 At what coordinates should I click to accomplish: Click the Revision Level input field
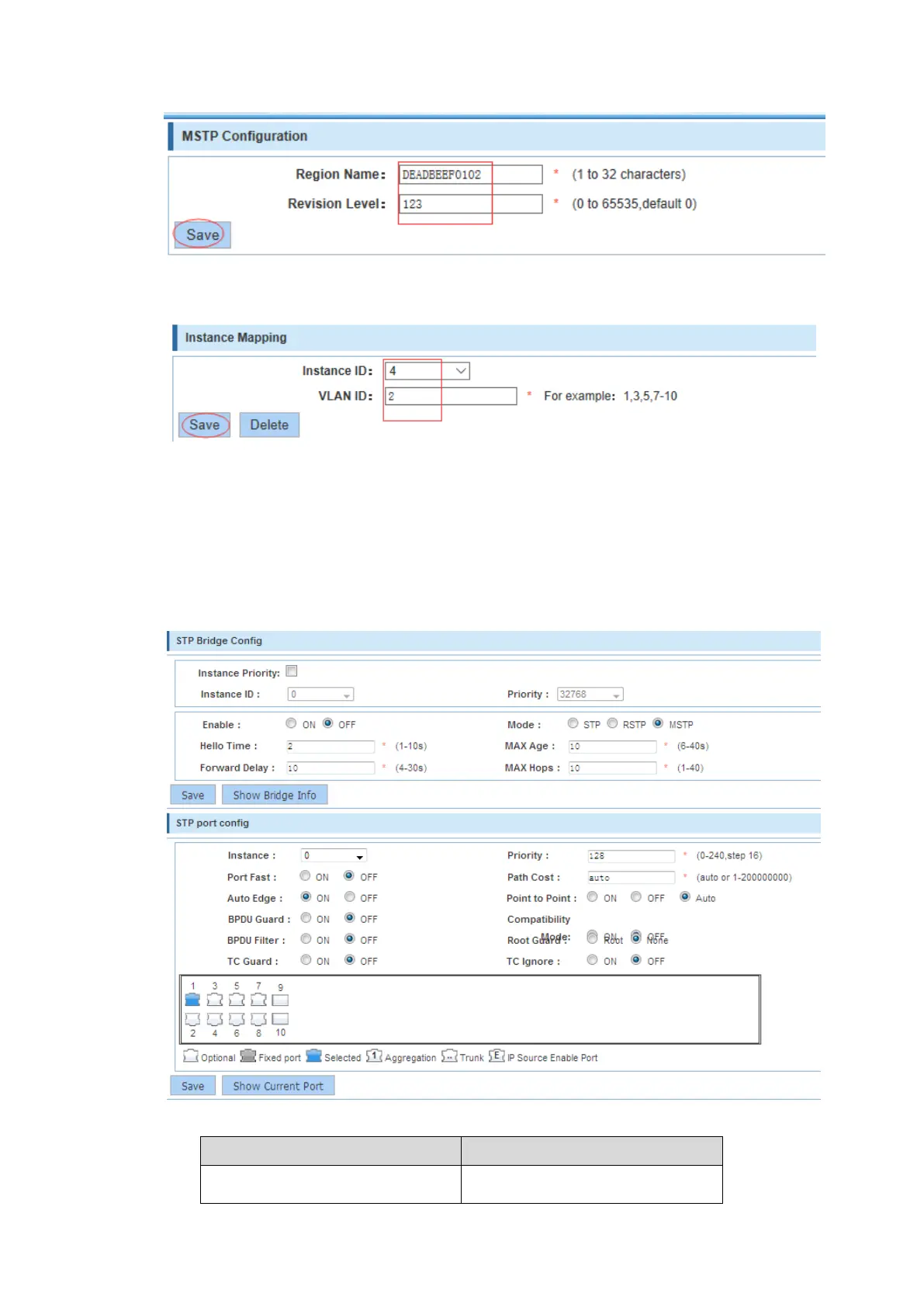471,204
